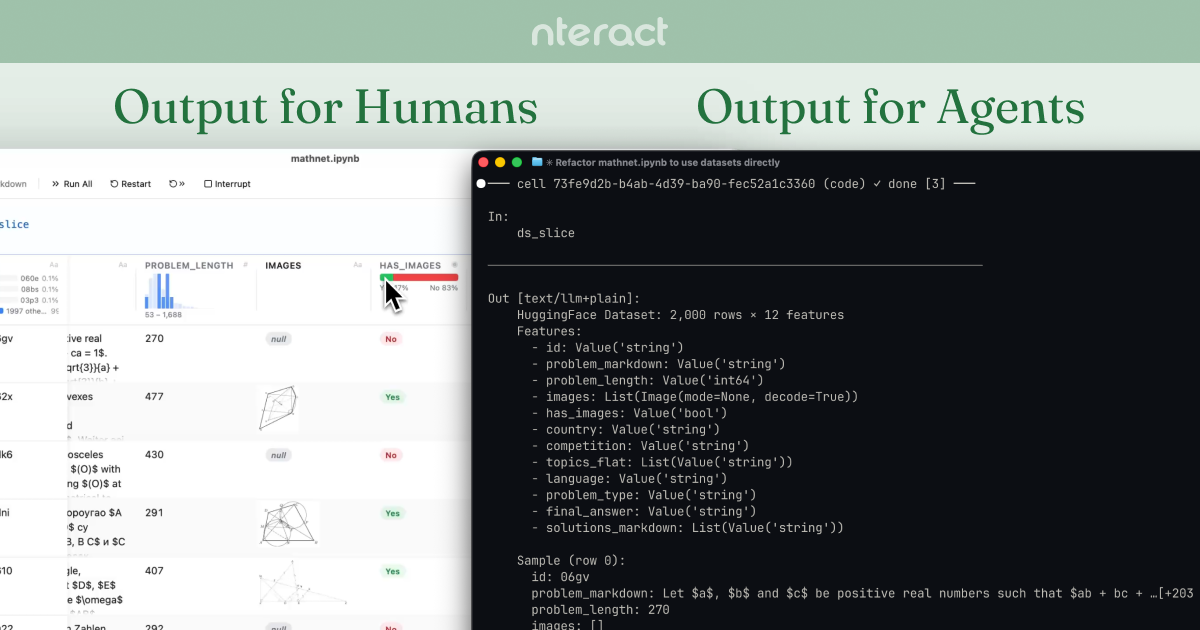Click the problem length cell 270
Screen dimensions: 1200x630
154,339
